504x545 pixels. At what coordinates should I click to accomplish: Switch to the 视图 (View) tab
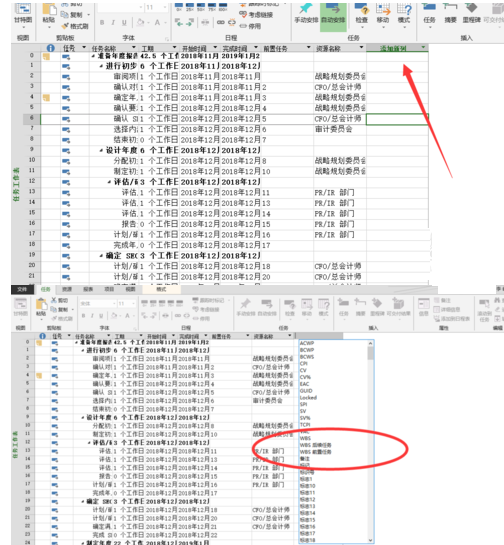130,289
